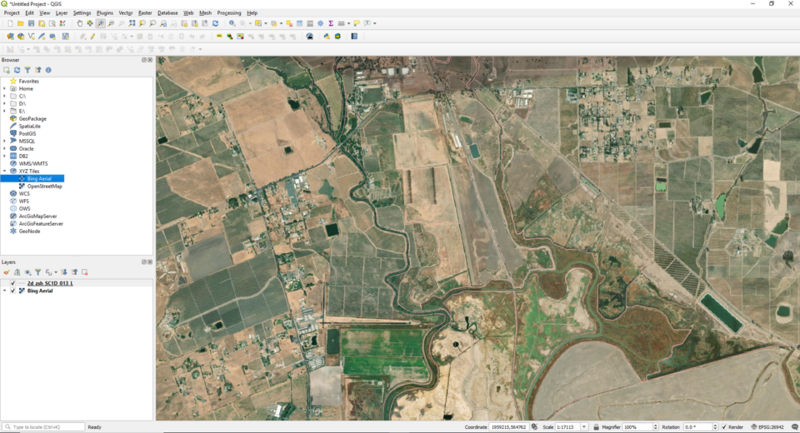The width and height of the screenshot is (800, 433).
Task: Toggle visibility of 2d_zsh_SC1D_013_L layer
Action: tap(13, 283)
